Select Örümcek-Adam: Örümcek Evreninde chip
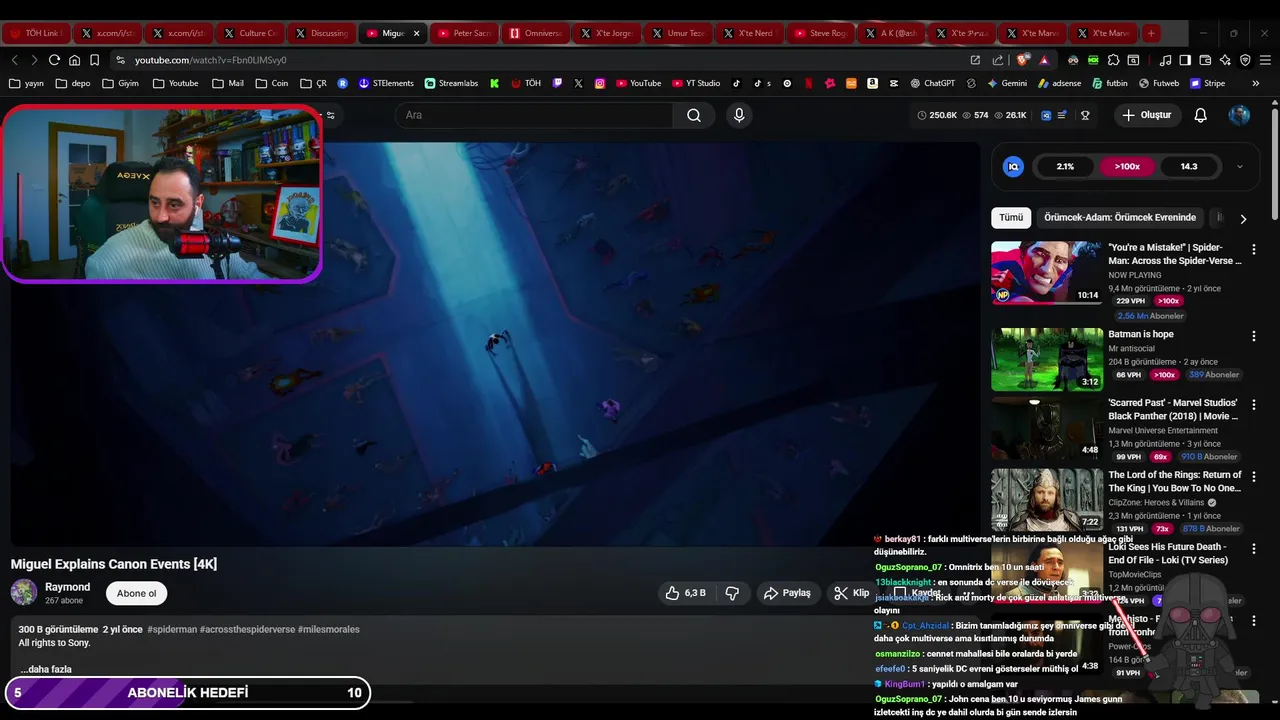This screenshot has height=720, width=1280. pos(1119,218)
